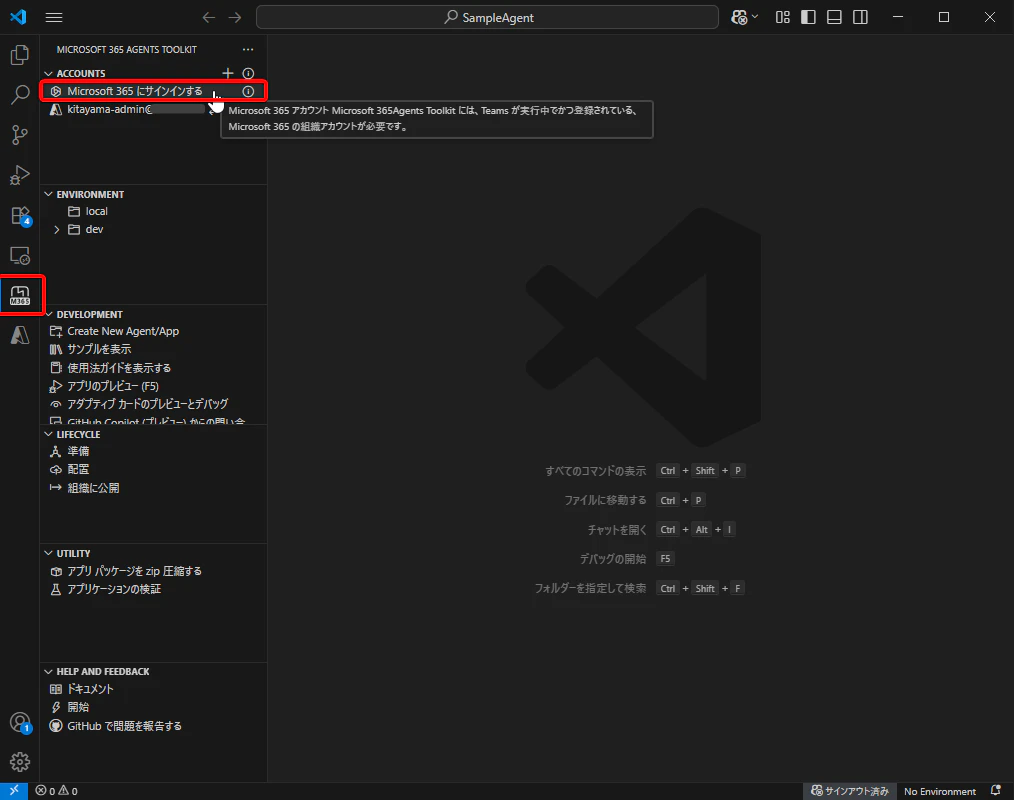Open the Remote Explorer icon
Screen dimensions: 1014x800
(x=19, y=255)
